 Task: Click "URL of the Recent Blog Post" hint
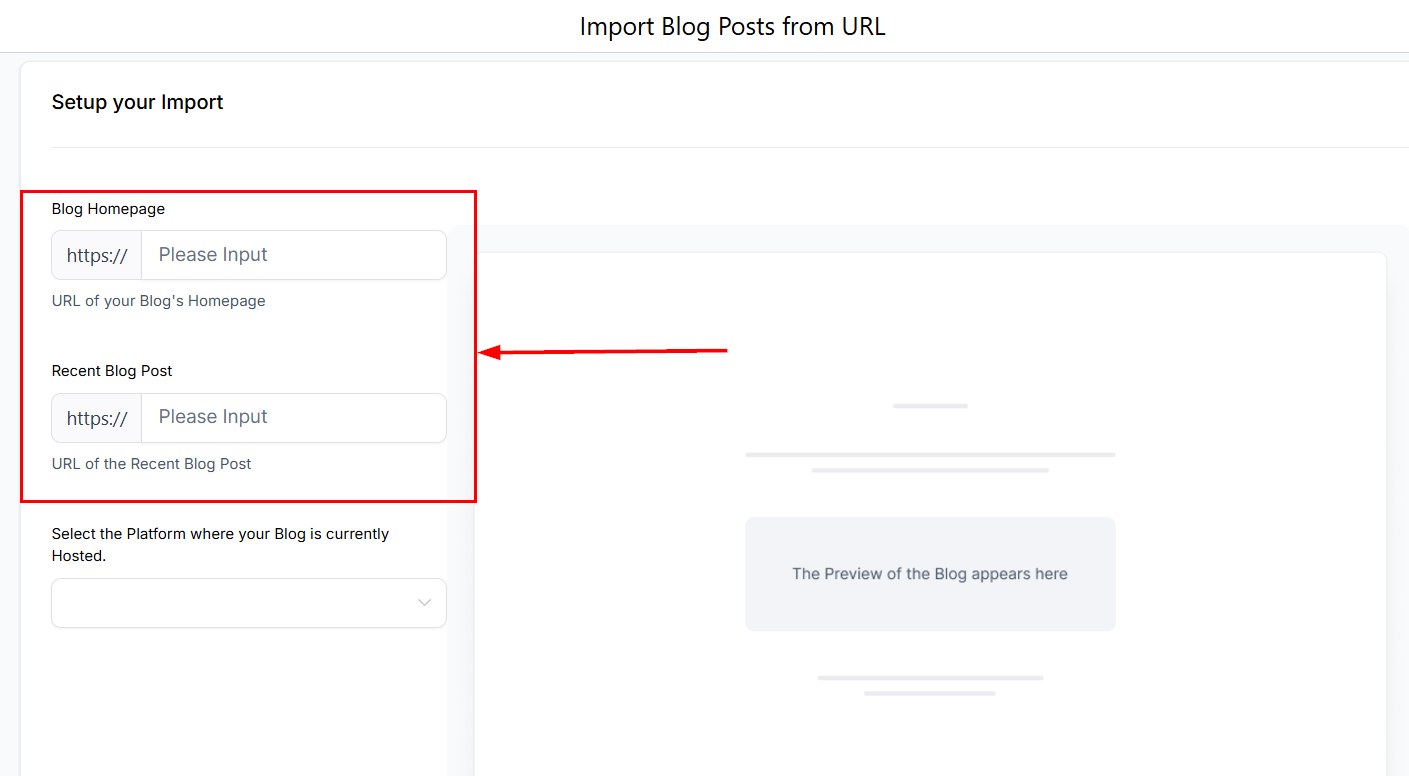tap(151, 464)
